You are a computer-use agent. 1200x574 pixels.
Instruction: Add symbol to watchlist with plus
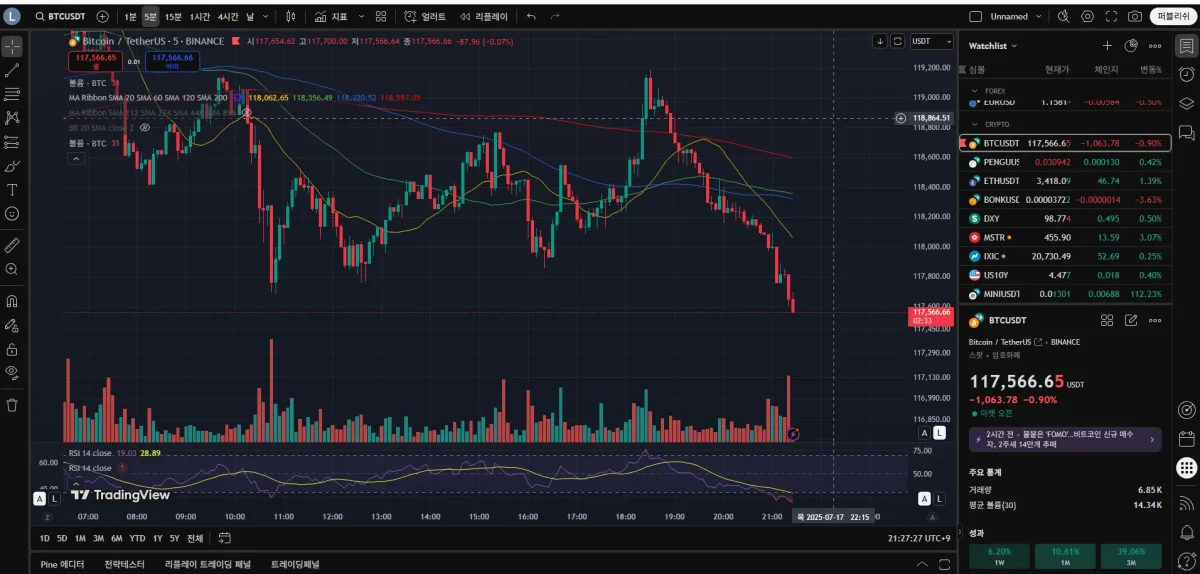coord(1107,46)
